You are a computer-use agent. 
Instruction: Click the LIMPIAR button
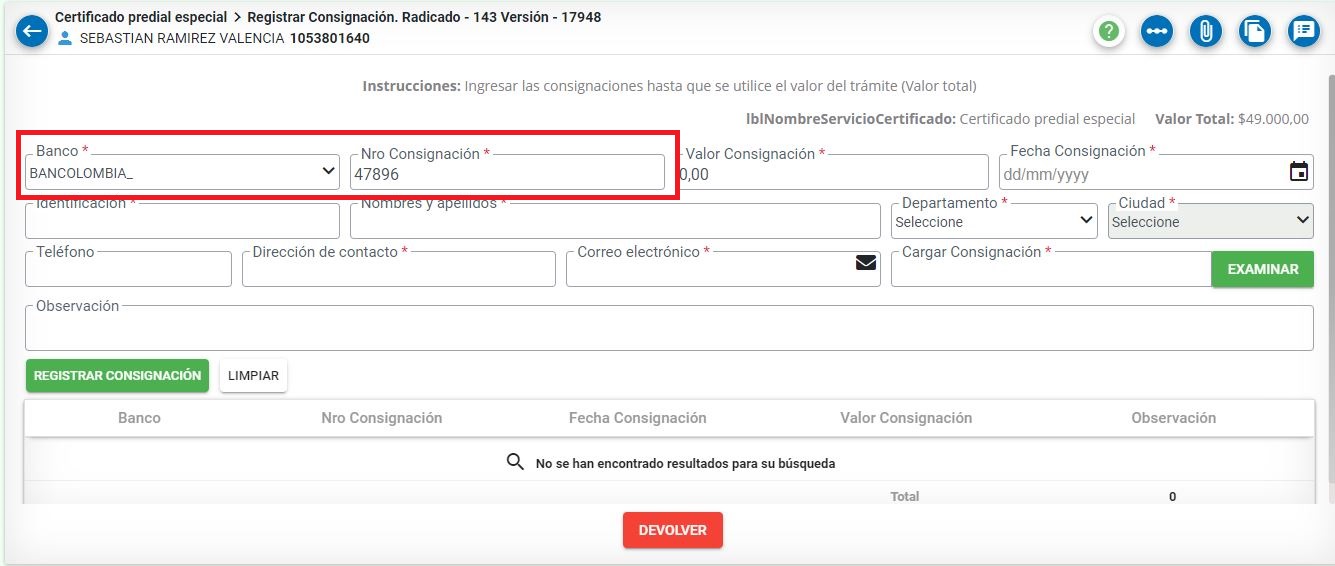pyautogui.click(x=253, y=376)
